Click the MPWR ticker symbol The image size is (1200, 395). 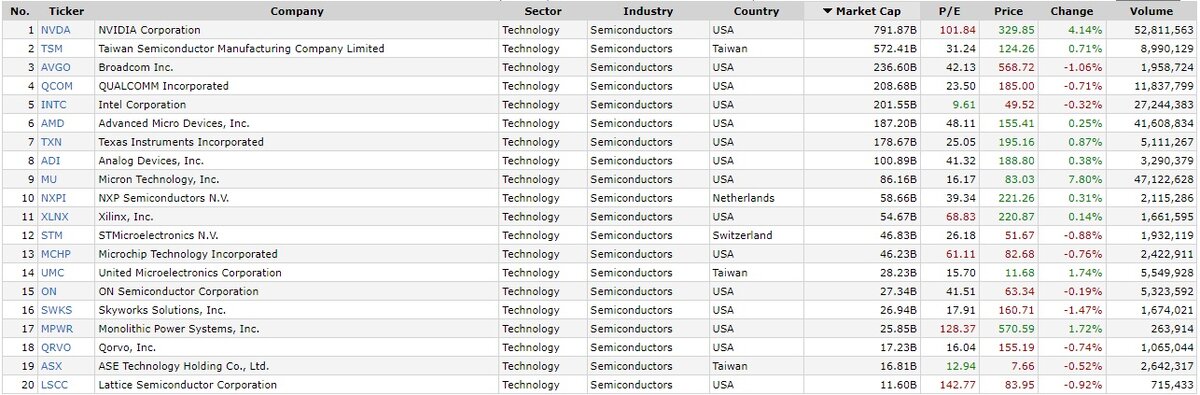57,328
